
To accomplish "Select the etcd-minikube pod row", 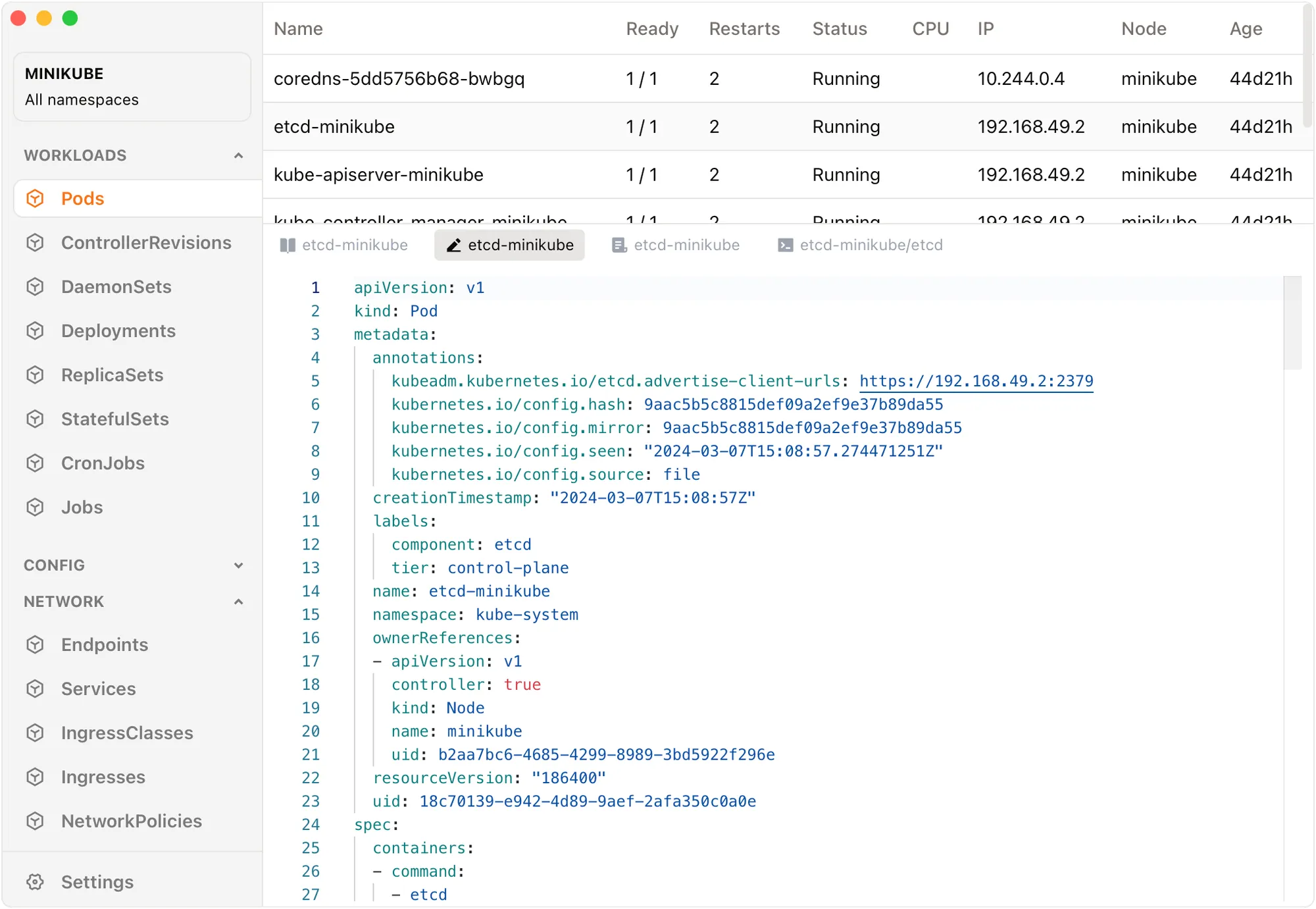I will (x=783, y=126).
